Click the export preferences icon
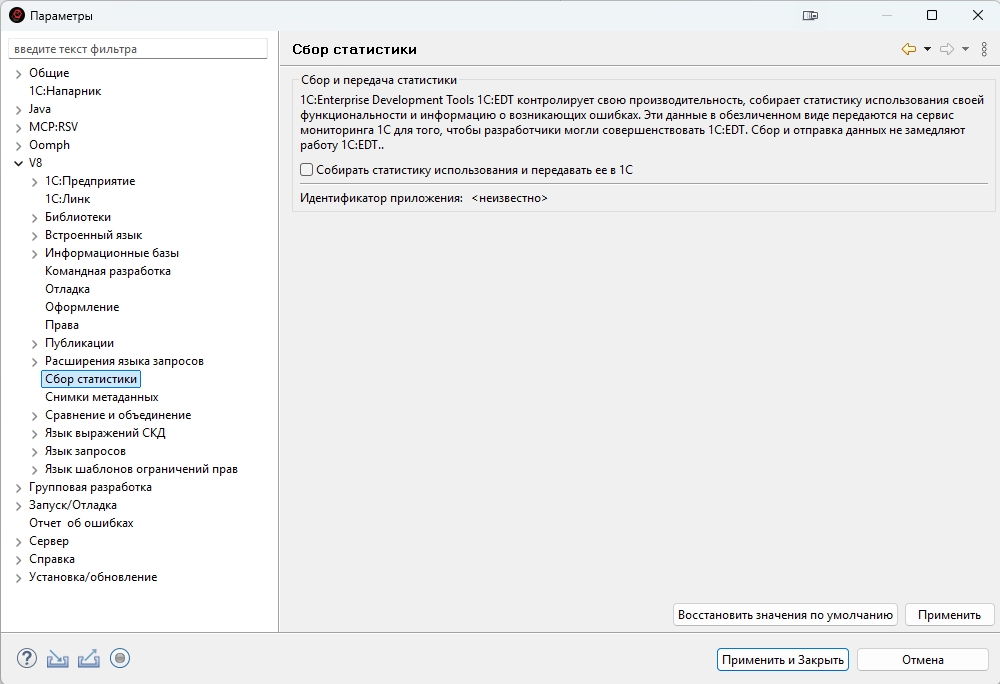Screen dimensions: 1000x684 click(x=89, y=659)
